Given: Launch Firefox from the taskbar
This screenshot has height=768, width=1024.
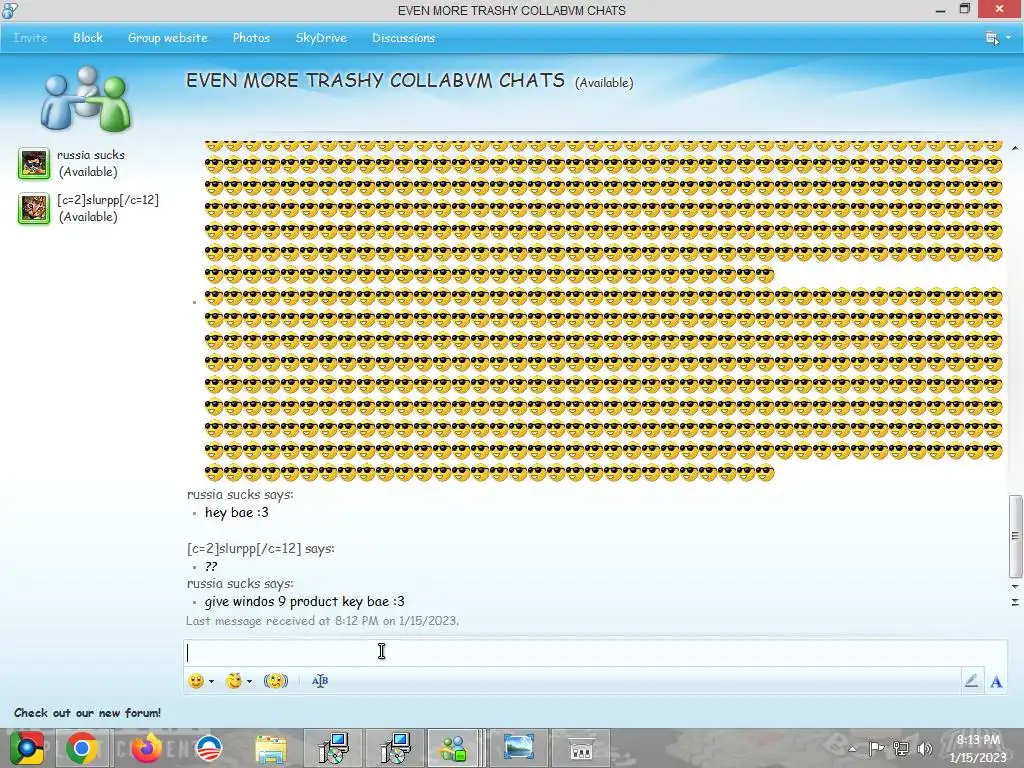Looking at the screenshot, I should [x=146, y=748].
